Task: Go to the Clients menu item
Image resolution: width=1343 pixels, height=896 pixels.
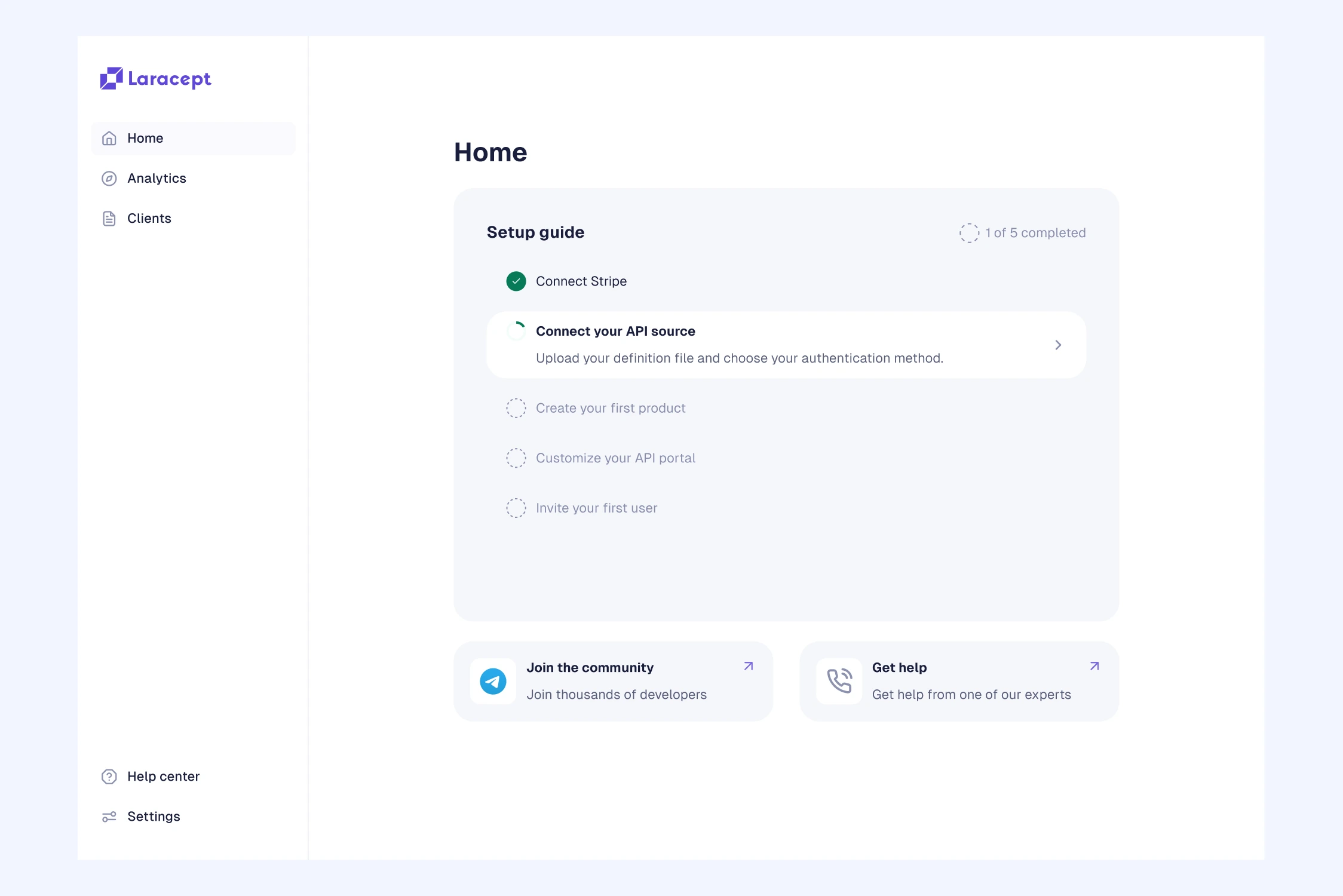Action: pos(149,219)
